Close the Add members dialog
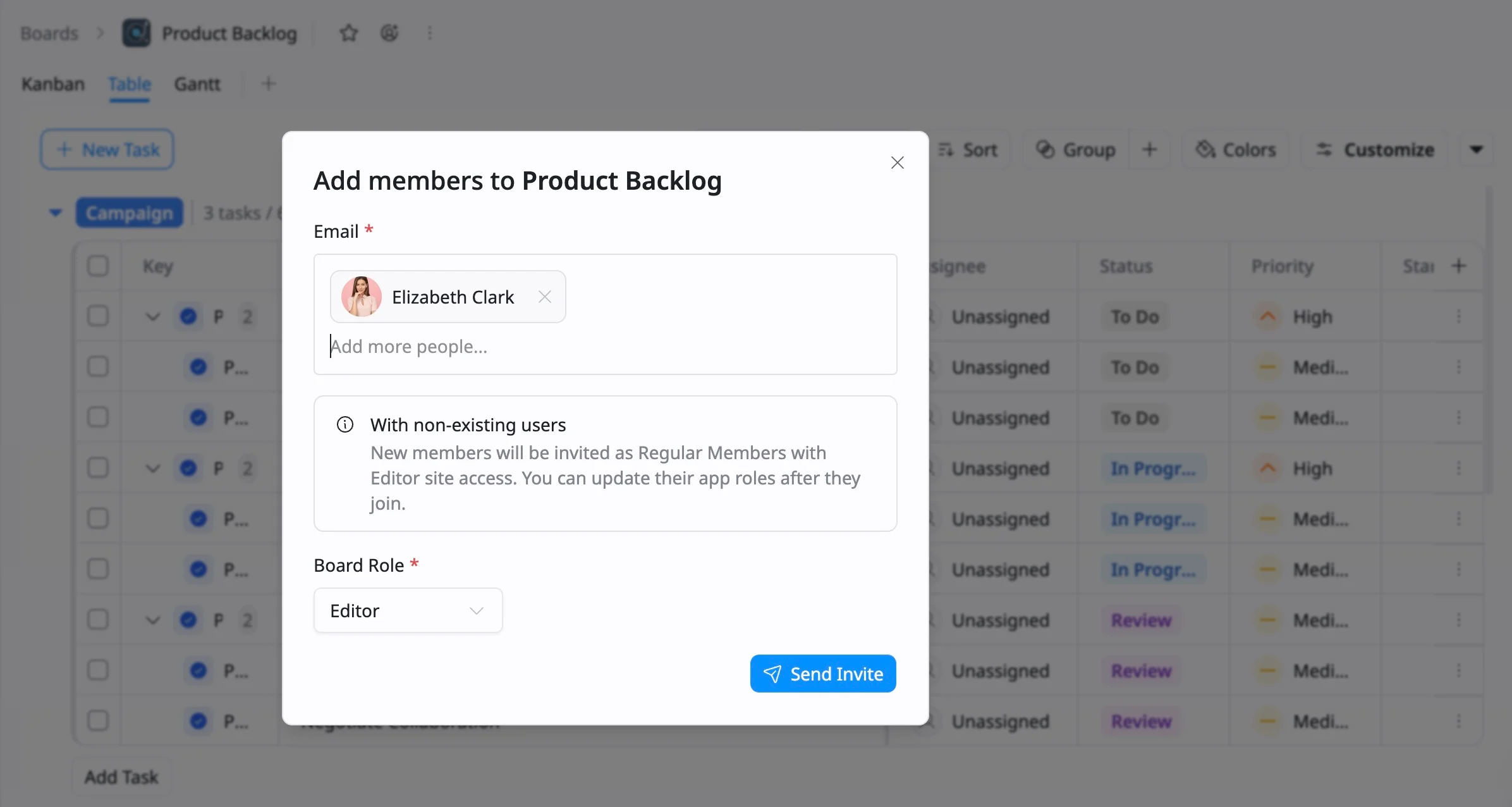 coord(897,163)
